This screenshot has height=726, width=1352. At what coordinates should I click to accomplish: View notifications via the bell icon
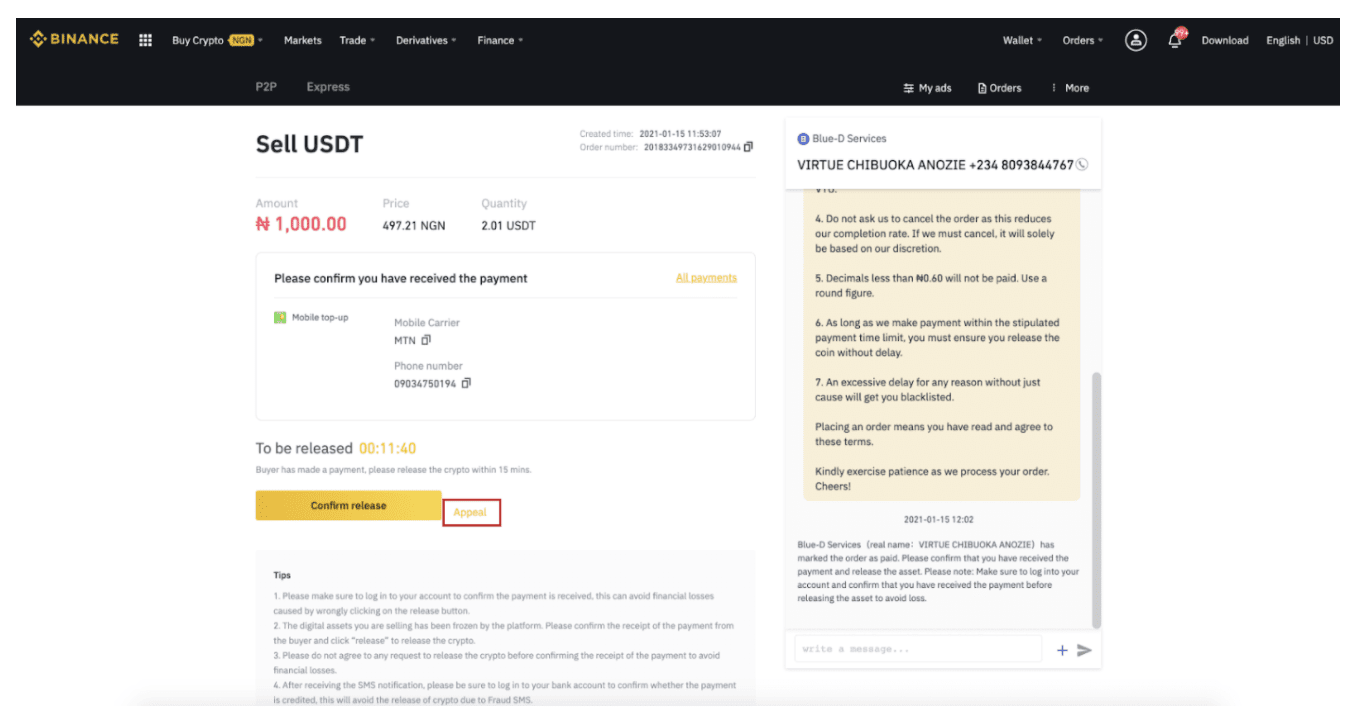click(x=1175, y=40)
